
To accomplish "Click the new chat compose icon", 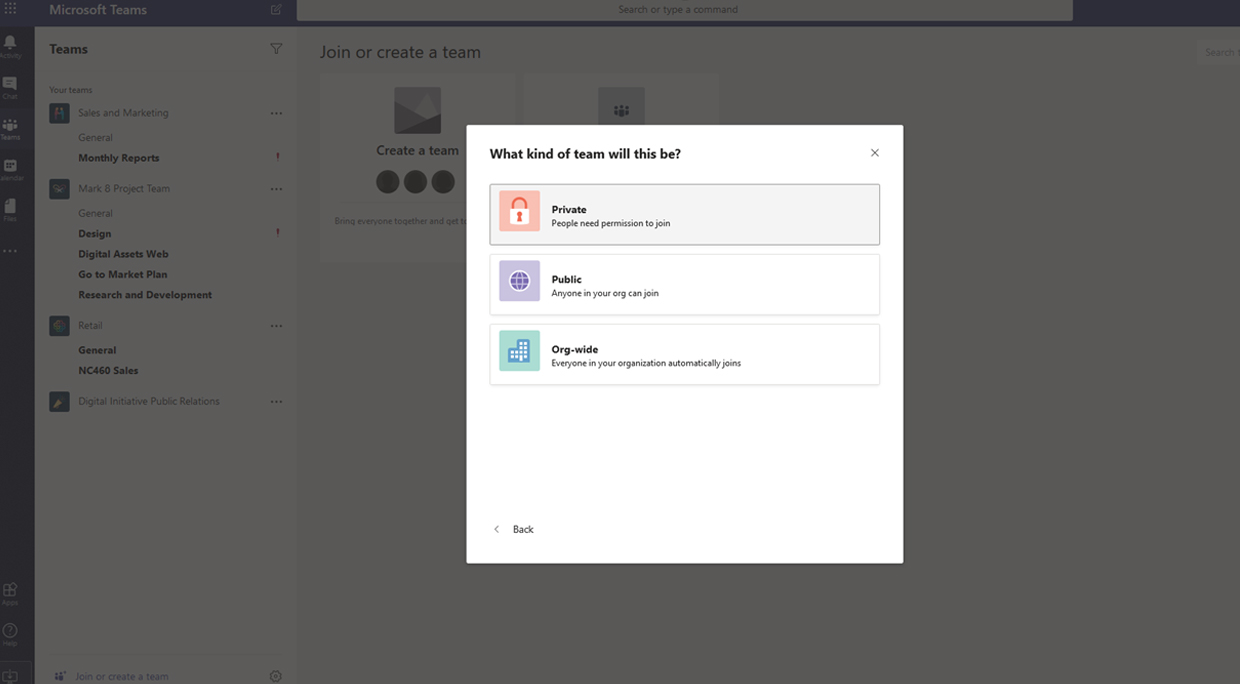I will pyautogui.click(x=276, y=10).
